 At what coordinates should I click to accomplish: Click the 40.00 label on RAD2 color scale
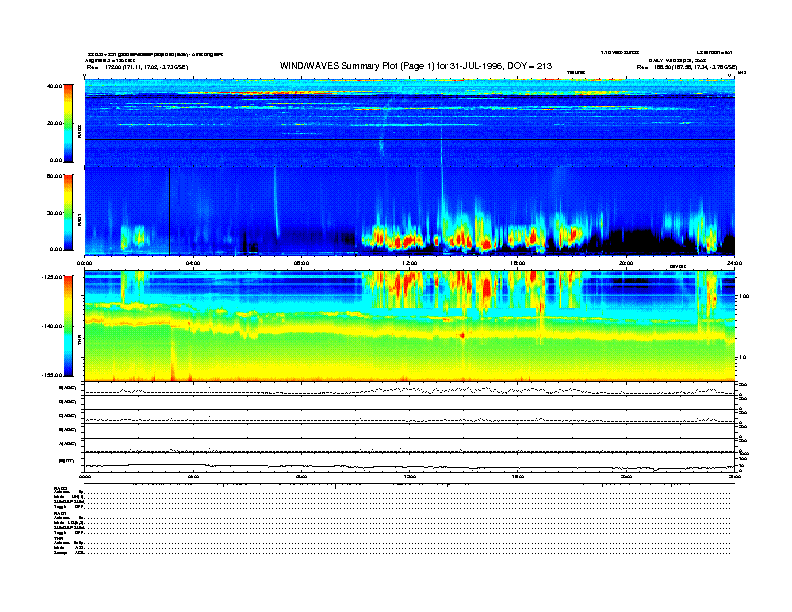[54, 86]
